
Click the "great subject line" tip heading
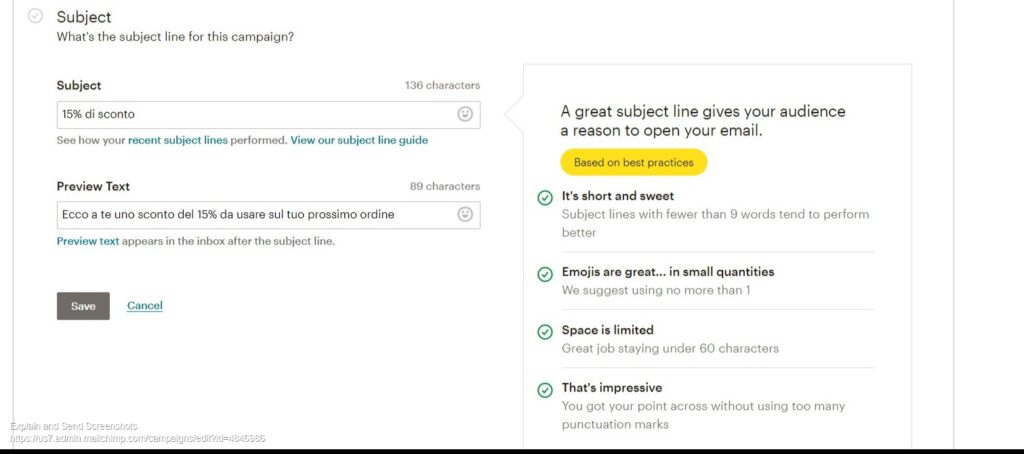pos(703,121)
